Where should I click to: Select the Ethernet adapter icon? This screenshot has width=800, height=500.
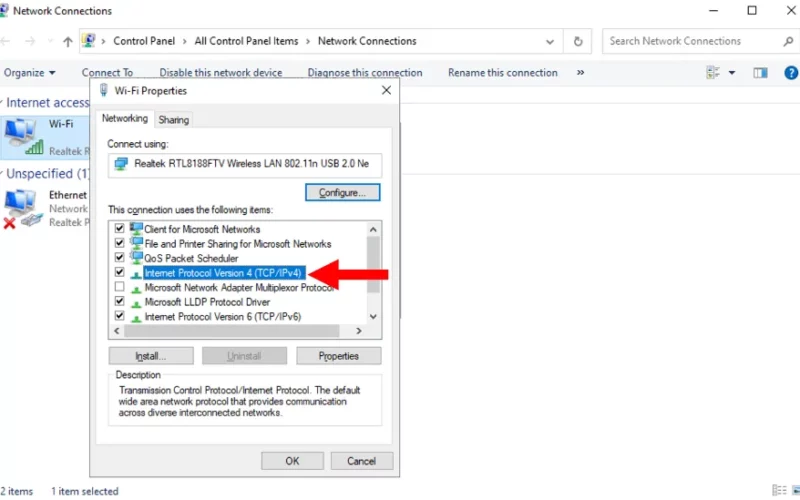tap(23, 209)
